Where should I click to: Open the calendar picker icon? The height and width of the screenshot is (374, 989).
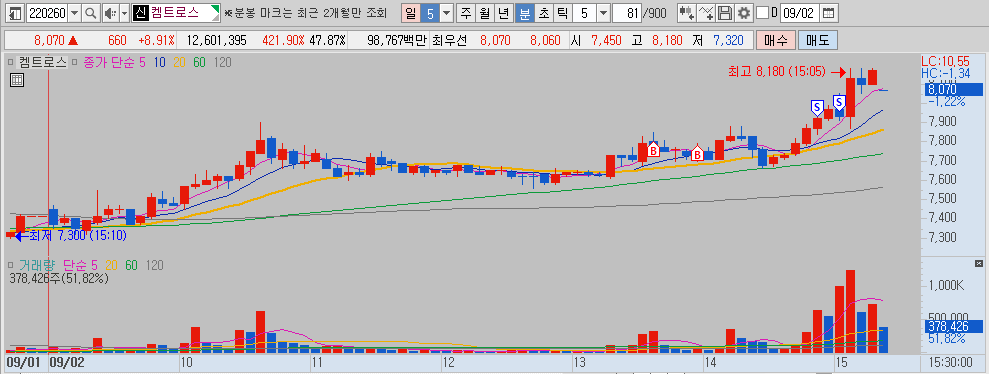829,13
